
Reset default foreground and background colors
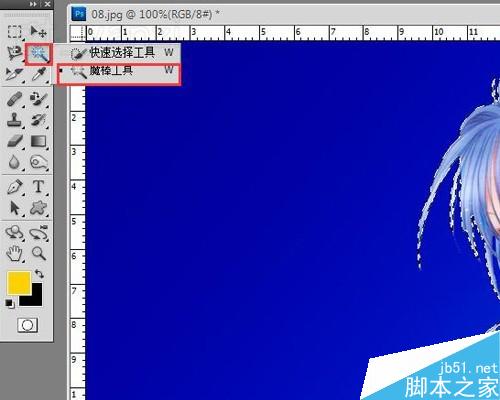click(x=10, y=304)
